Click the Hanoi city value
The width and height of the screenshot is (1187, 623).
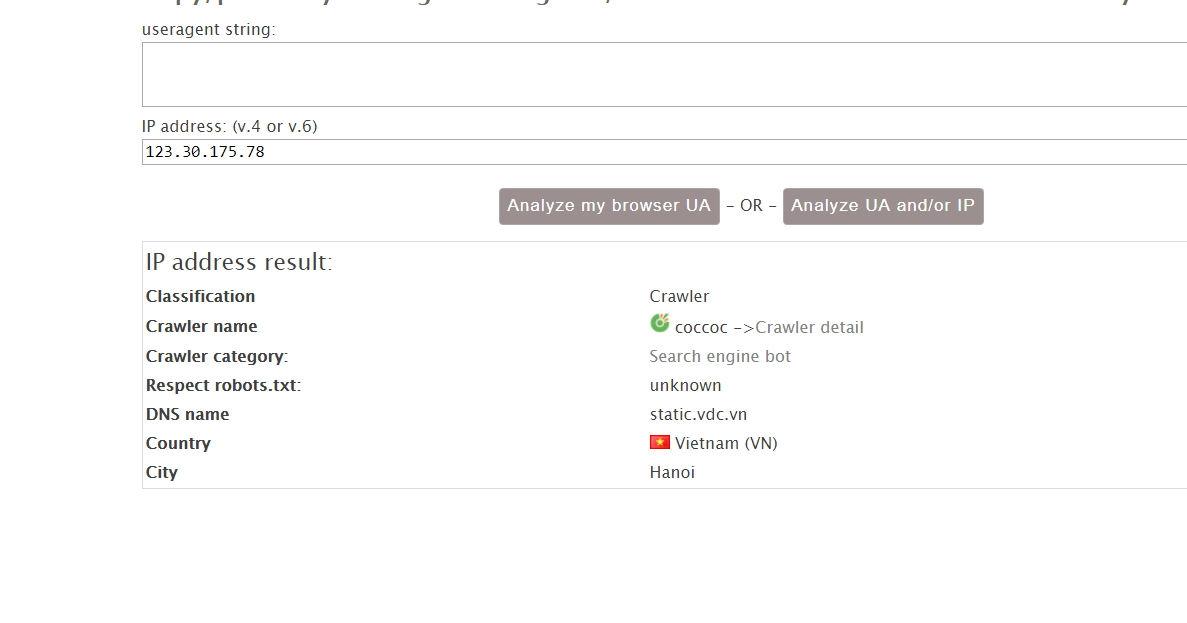[x=672, y=472]
